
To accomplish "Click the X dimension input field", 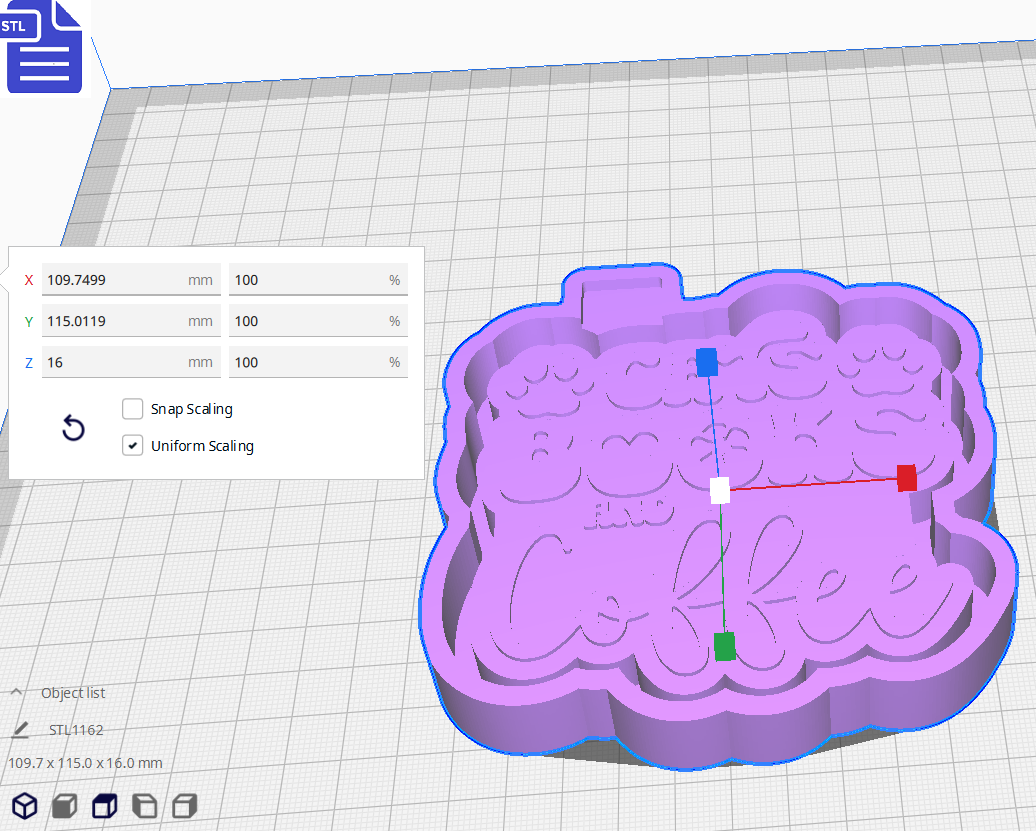I will (130, 279).
